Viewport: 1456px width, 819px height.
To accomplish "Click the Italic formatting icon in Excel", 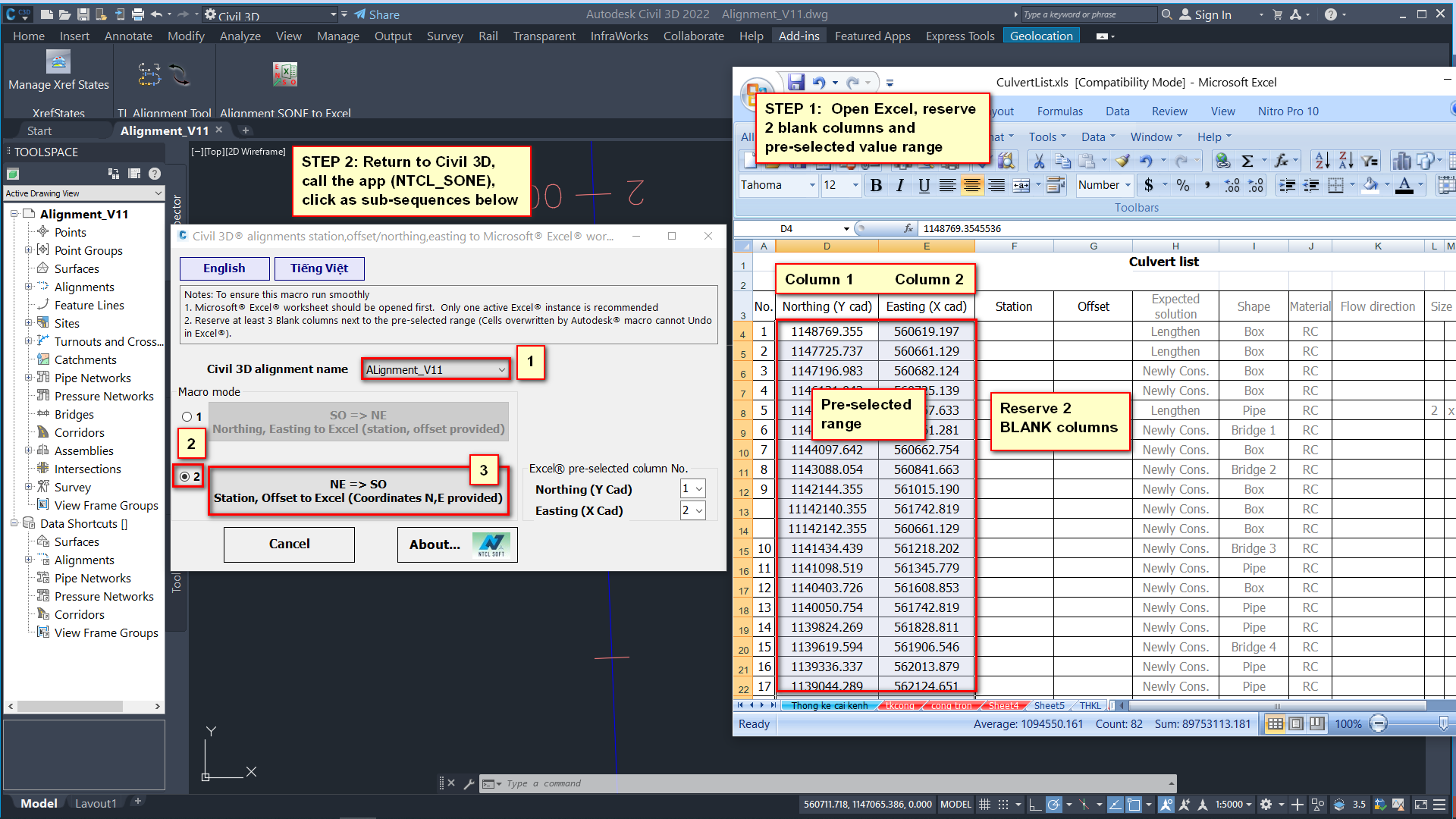I will 900,185.
